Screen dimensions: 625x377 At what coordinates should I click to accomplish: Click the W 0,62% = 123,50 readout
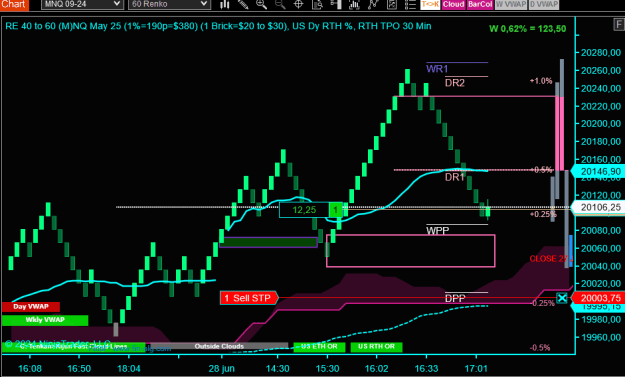tap(528, 29)
